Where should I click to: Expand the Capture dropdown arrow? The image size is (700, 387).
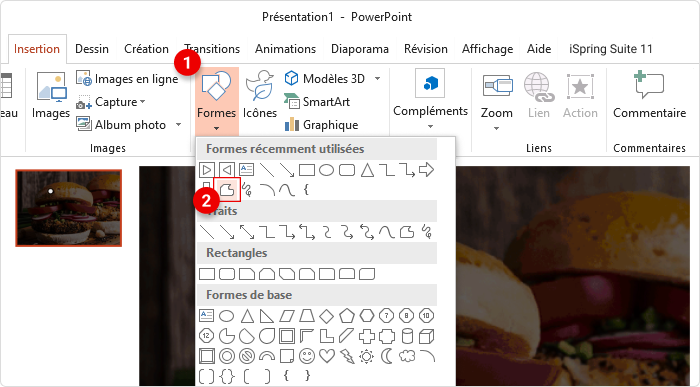pyautogui.click(x=143, y=102)
